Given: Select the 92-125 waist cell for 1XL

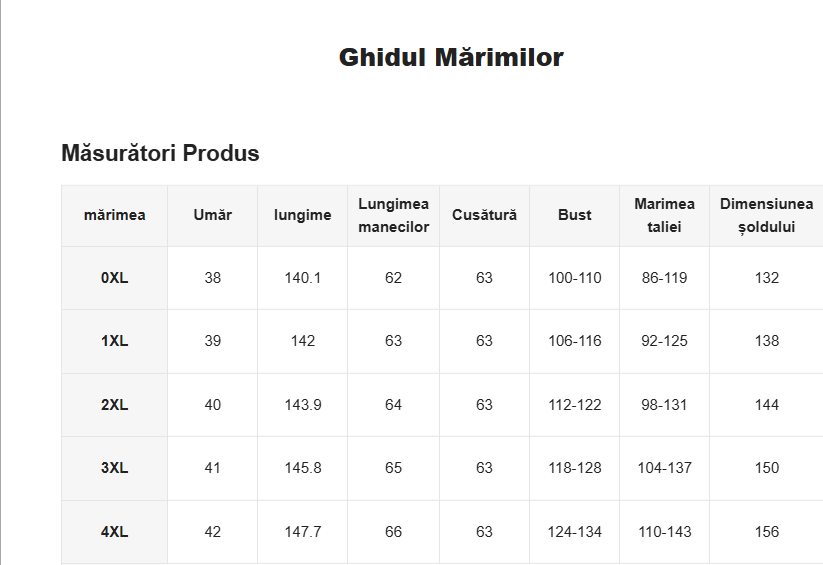Looking at the screenshot, I should coord(665,341).
